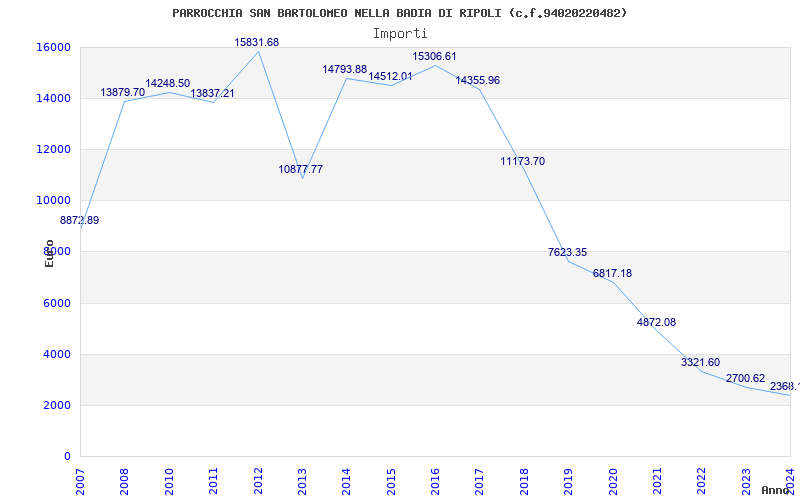800x500 pixels.
Task: Click the Importi subtitle
Action: pos(400,34)
